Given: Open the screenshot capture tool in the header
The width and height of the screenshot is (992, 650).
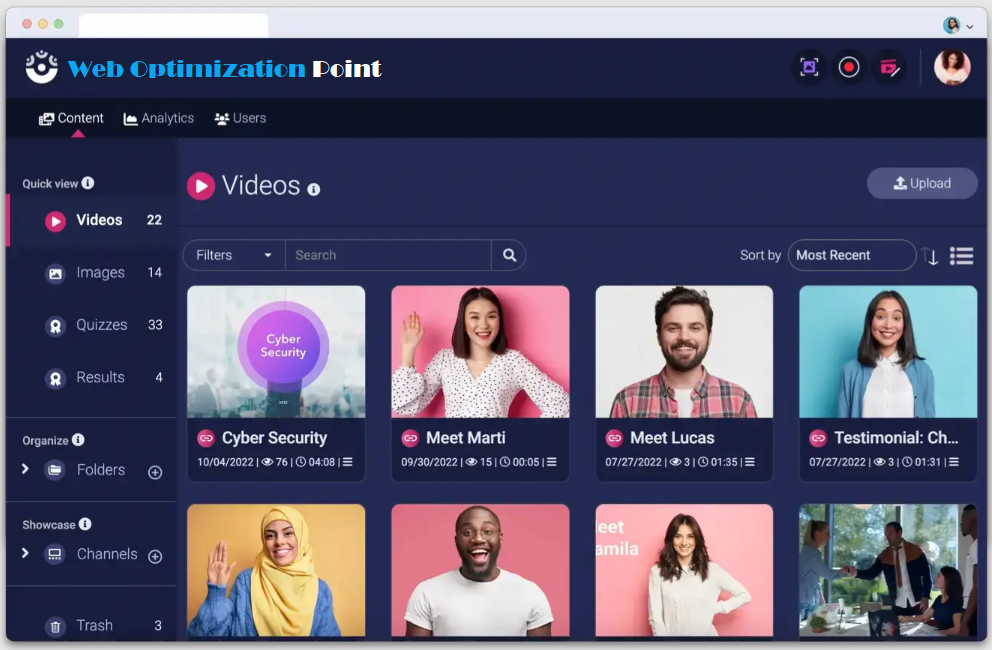Looking at the screenshot, I should (808, 66).
